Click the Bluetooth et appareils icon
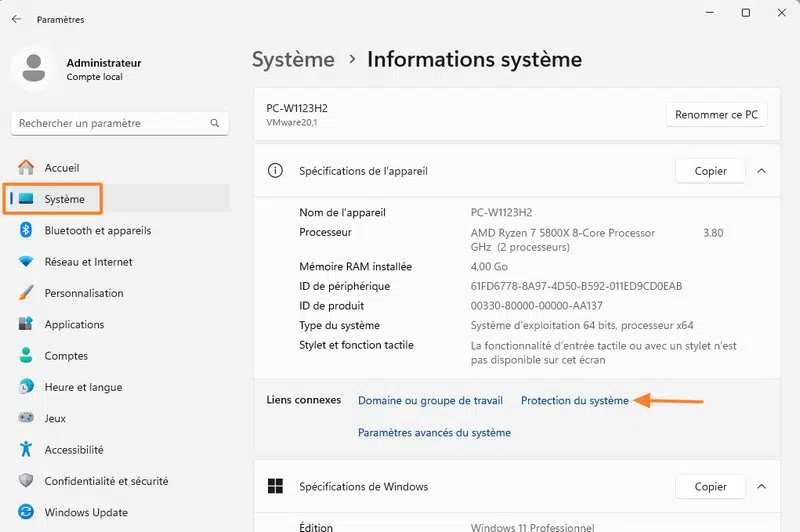The height and width of the screenshot is (532, 800). tap(26, 230)
